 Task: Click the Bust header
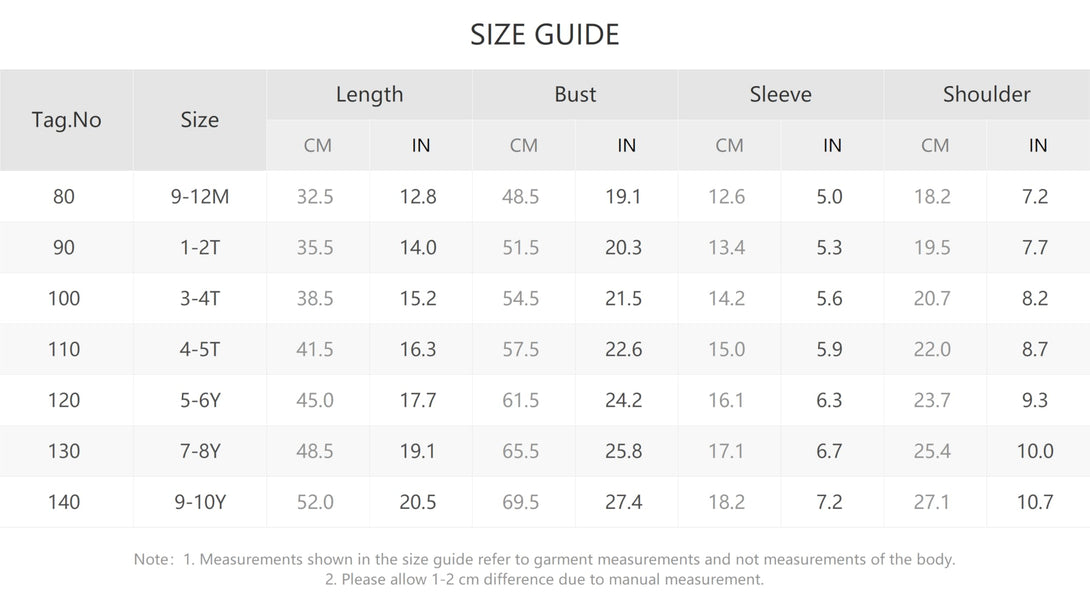[x=575, y=94]
